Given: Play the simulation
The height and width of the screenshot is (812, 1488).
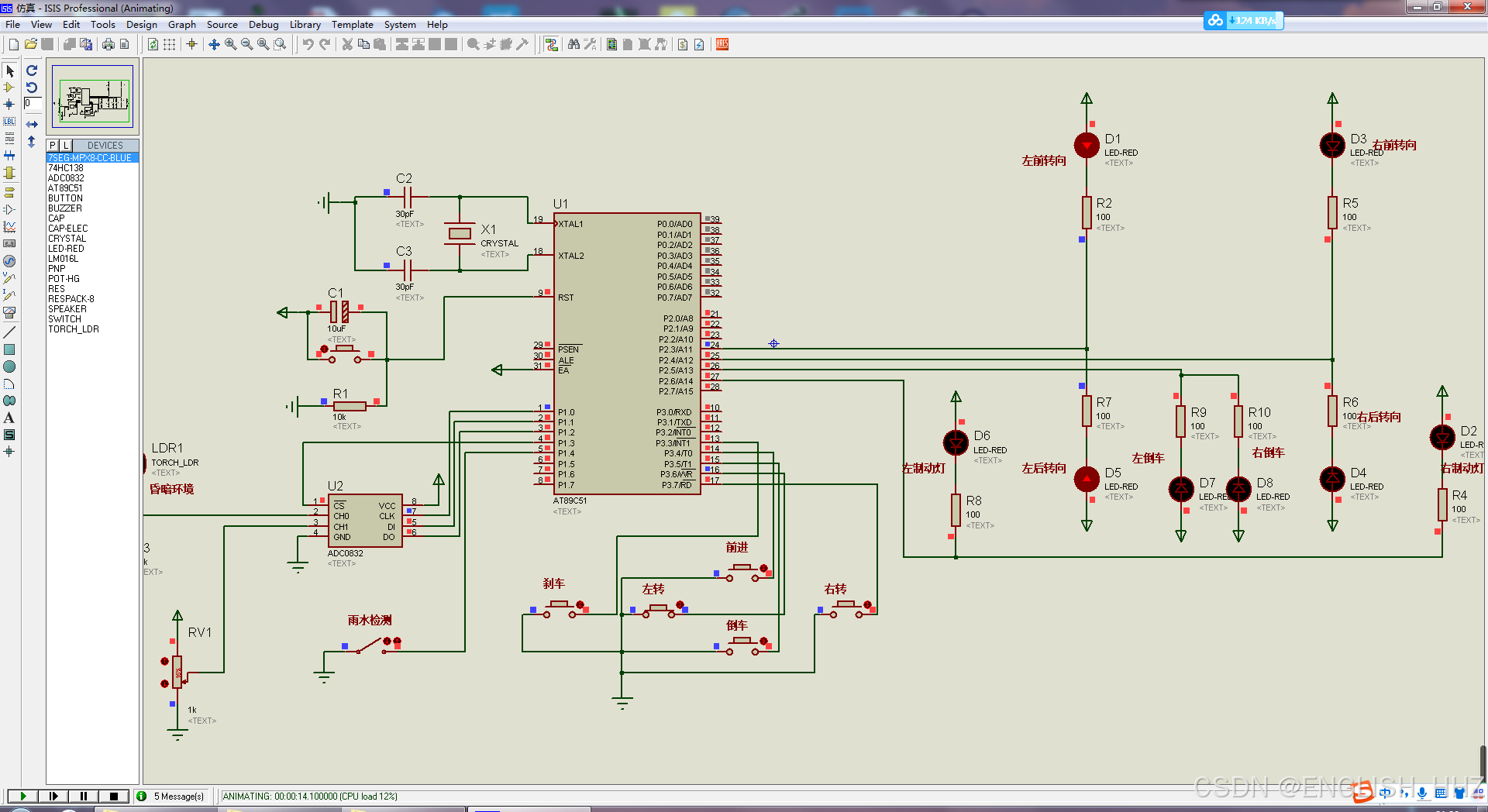Looking at the screenshot, I should click(x=22, y=796).
